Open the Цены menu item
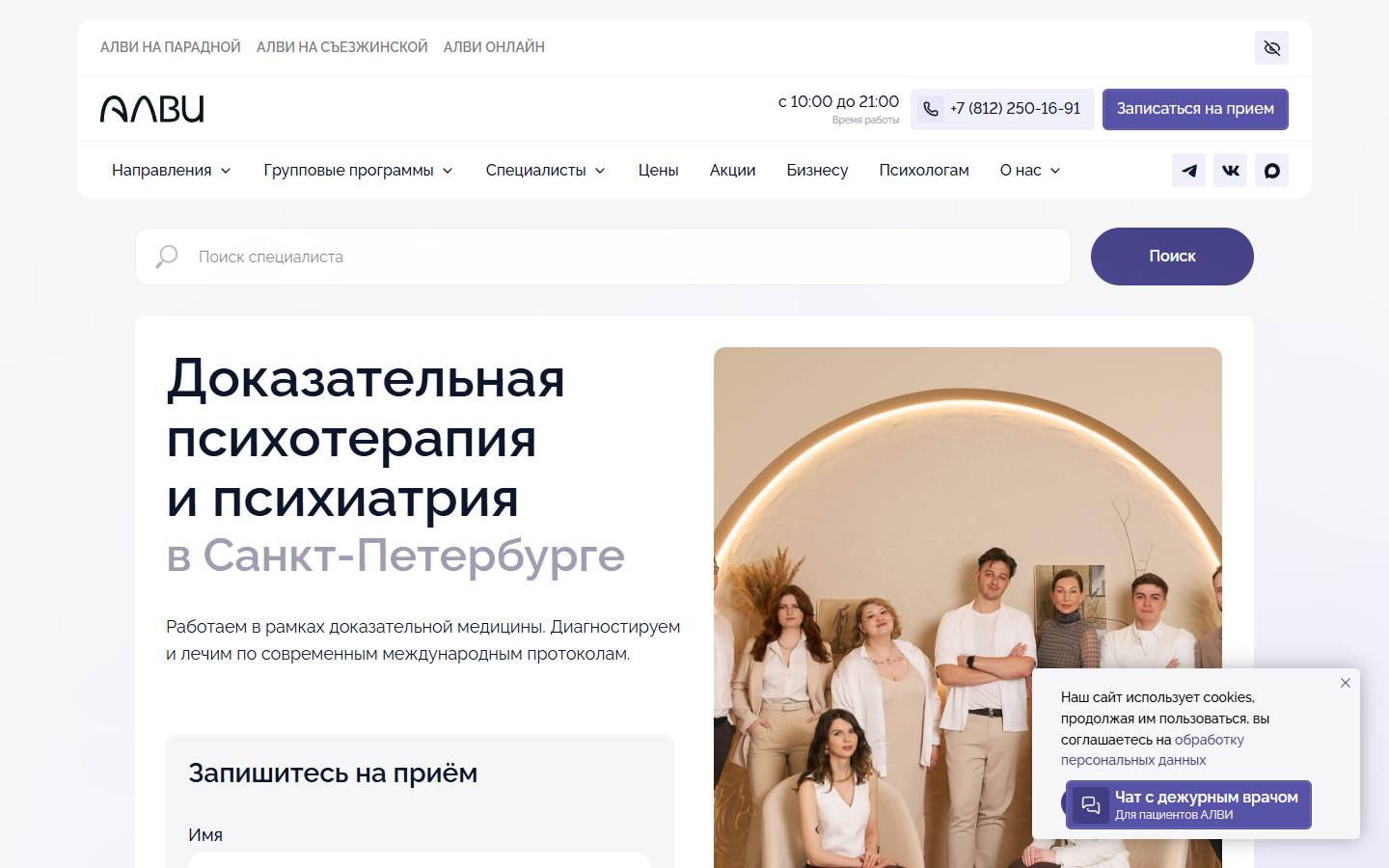 [658, 171]
